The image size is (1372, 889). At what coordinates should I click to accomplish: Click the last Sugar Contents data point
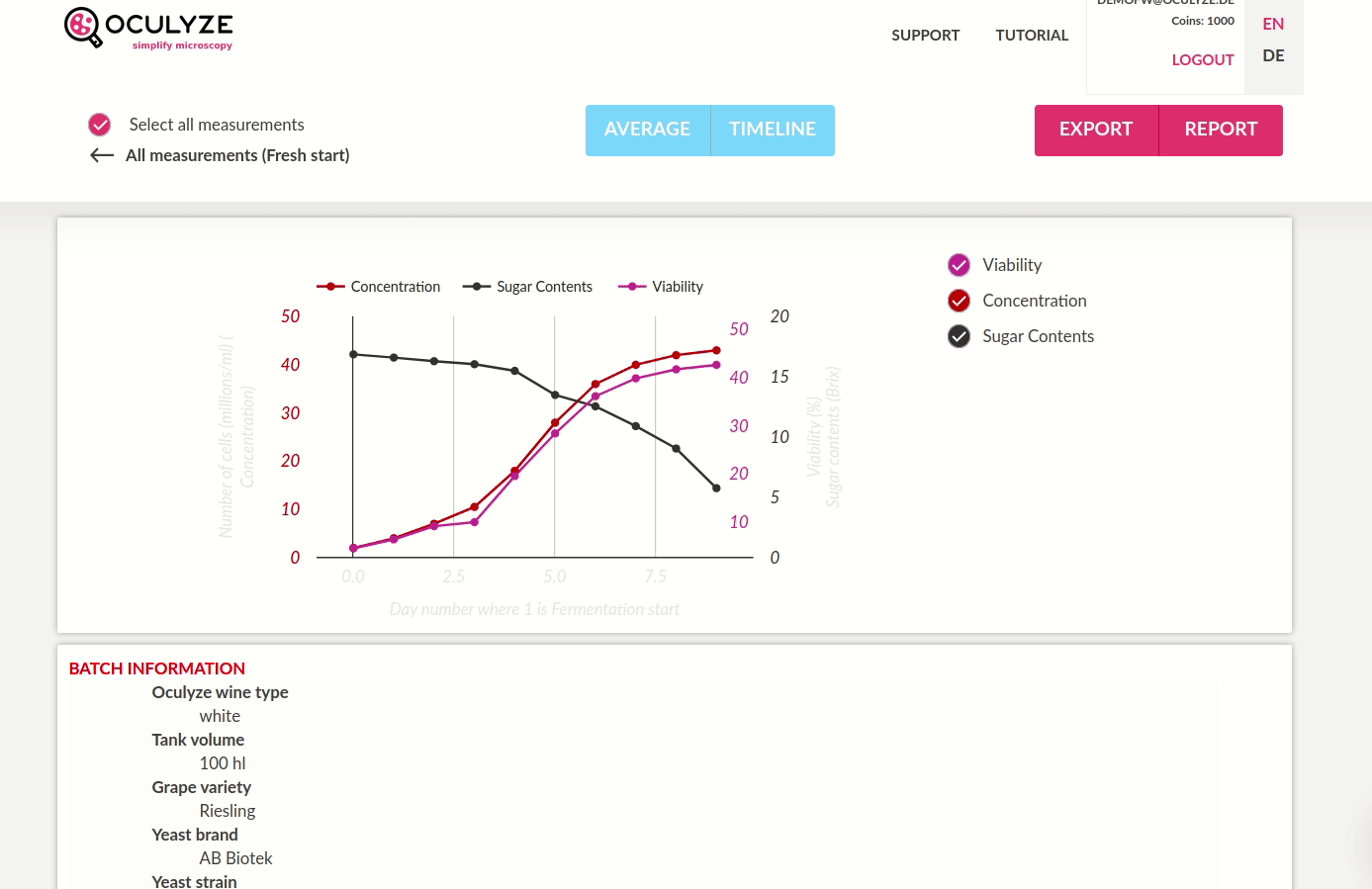point(716,489)
